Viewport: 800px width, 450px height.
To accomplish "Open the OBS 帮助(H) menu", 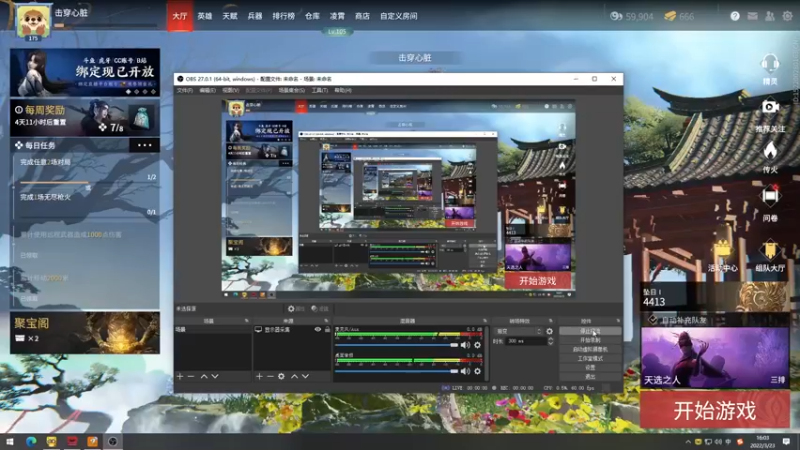I will click(x=343, y=90).
